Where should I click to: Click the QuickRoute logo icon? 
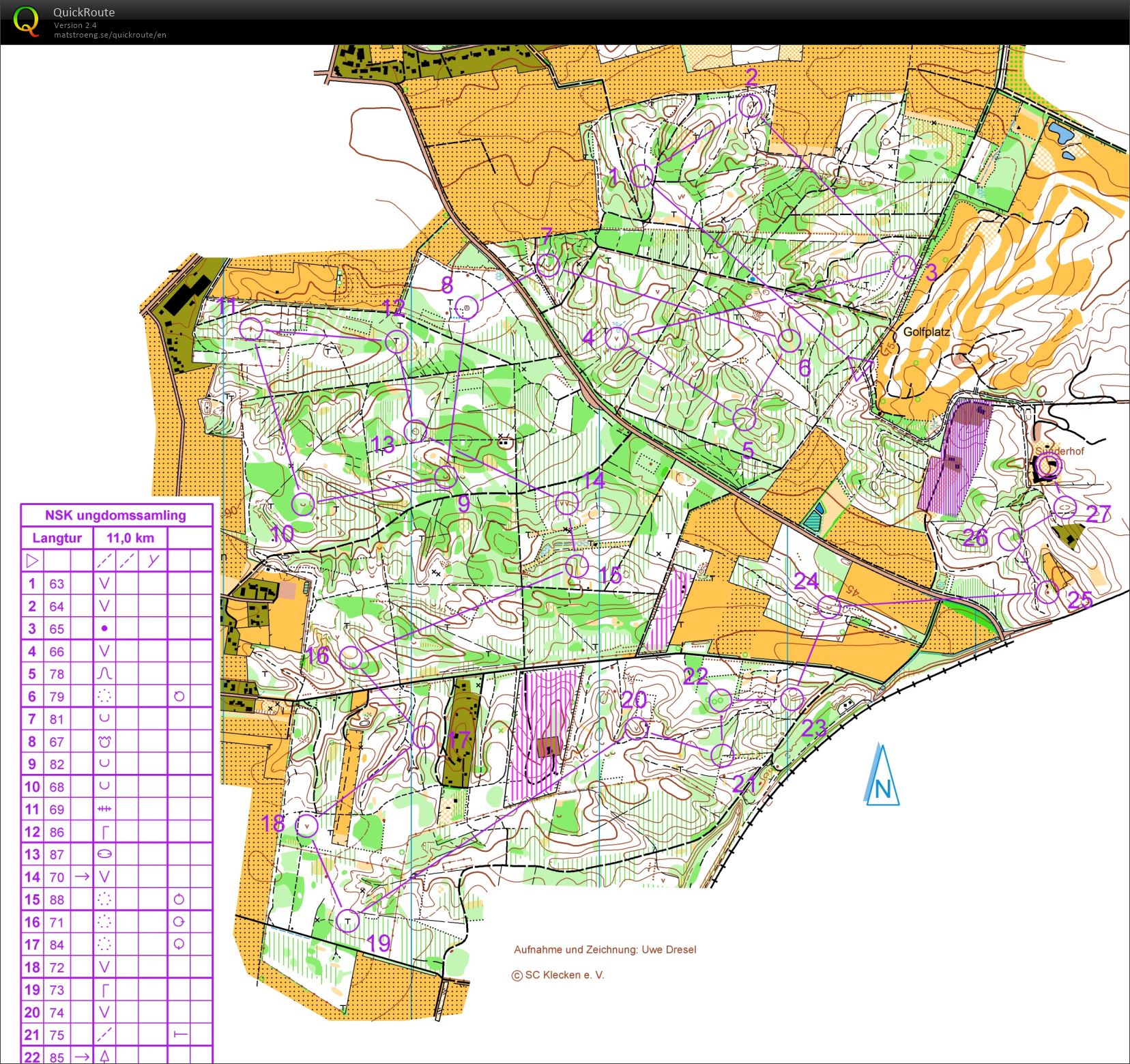tap(26, 21)
